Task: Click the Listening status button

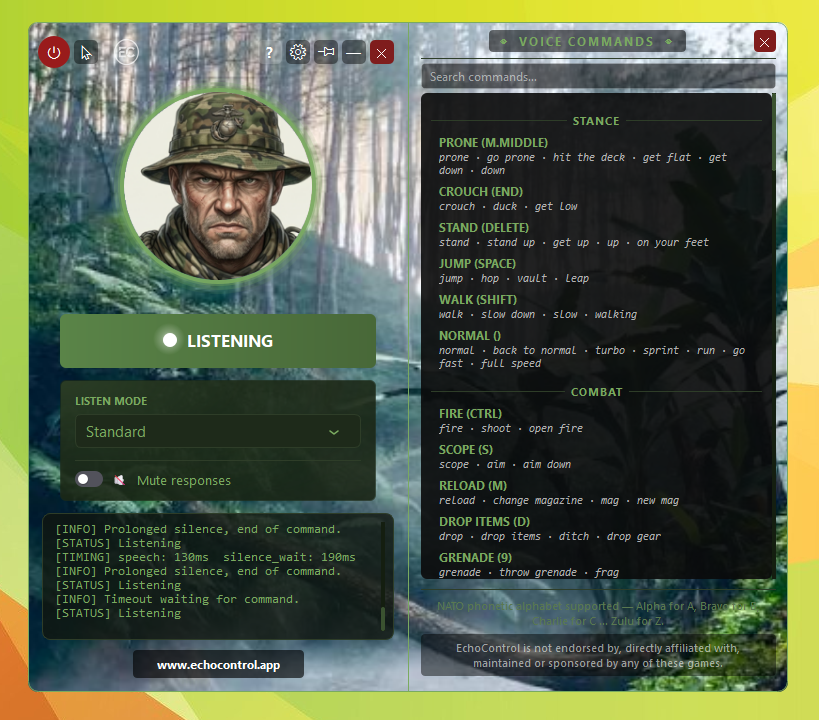Action: pos(218,341)
